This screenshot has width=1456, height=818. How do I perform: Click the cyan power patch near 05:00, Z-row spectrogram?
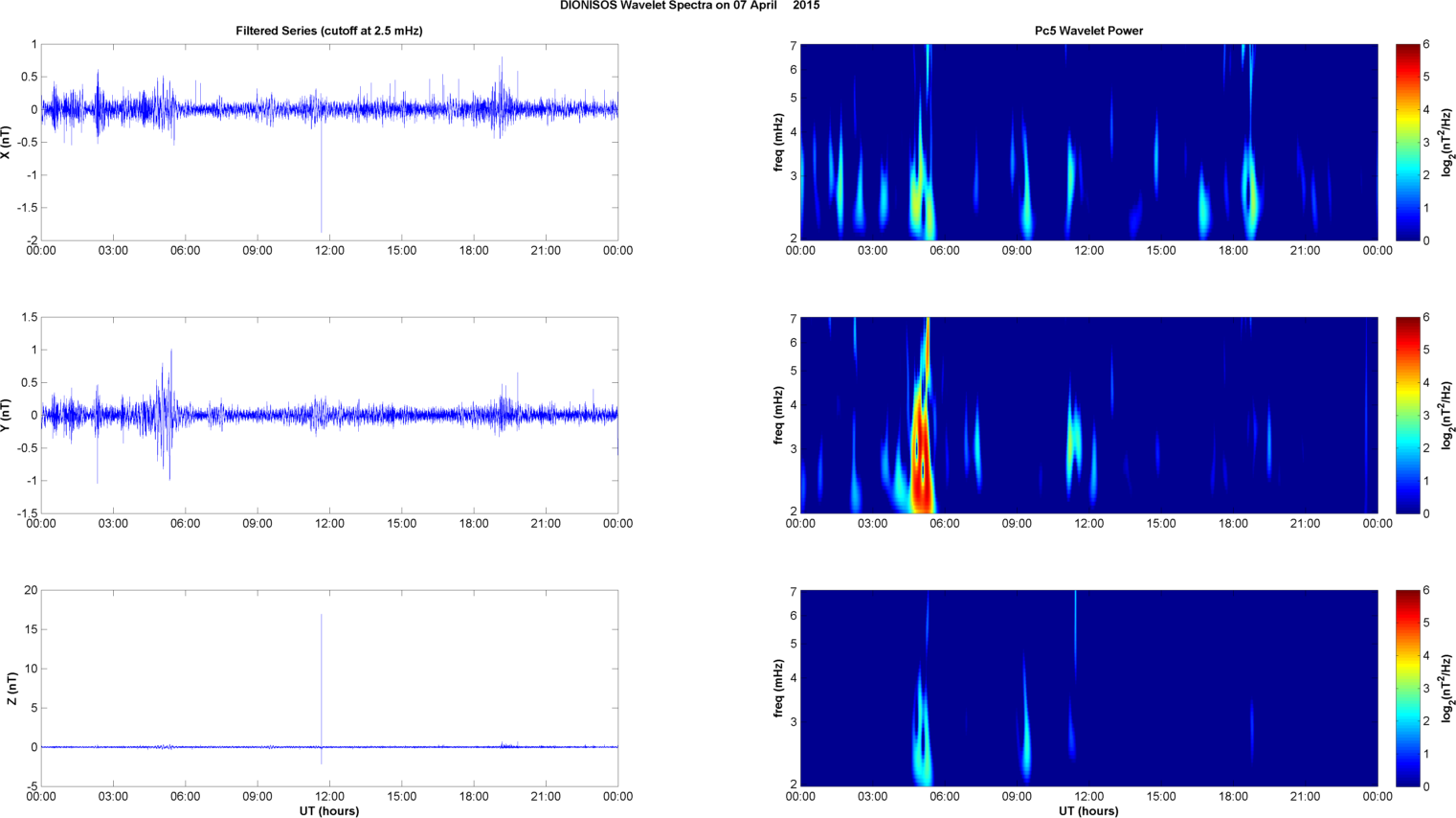click(x=922, y=728)
